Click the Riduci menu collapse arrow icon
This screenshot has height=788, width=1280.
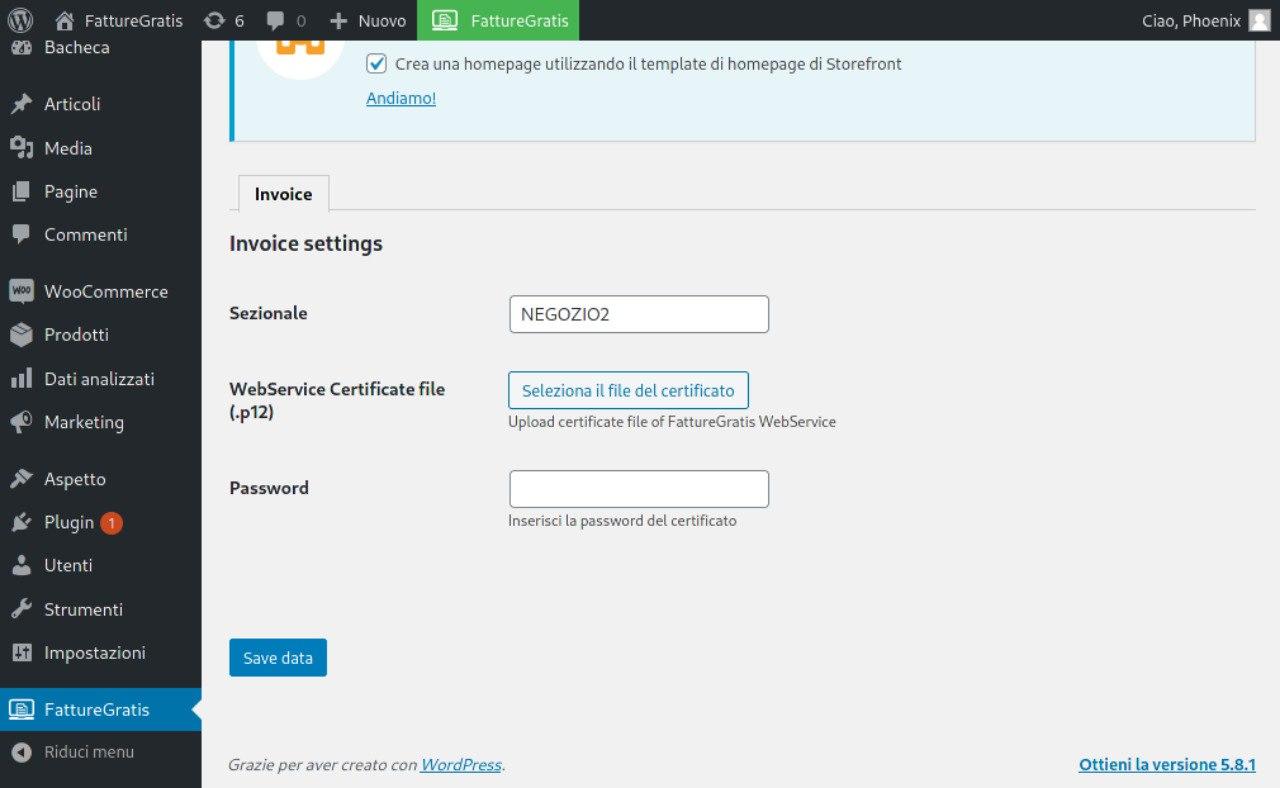click(x=21, y=752)
